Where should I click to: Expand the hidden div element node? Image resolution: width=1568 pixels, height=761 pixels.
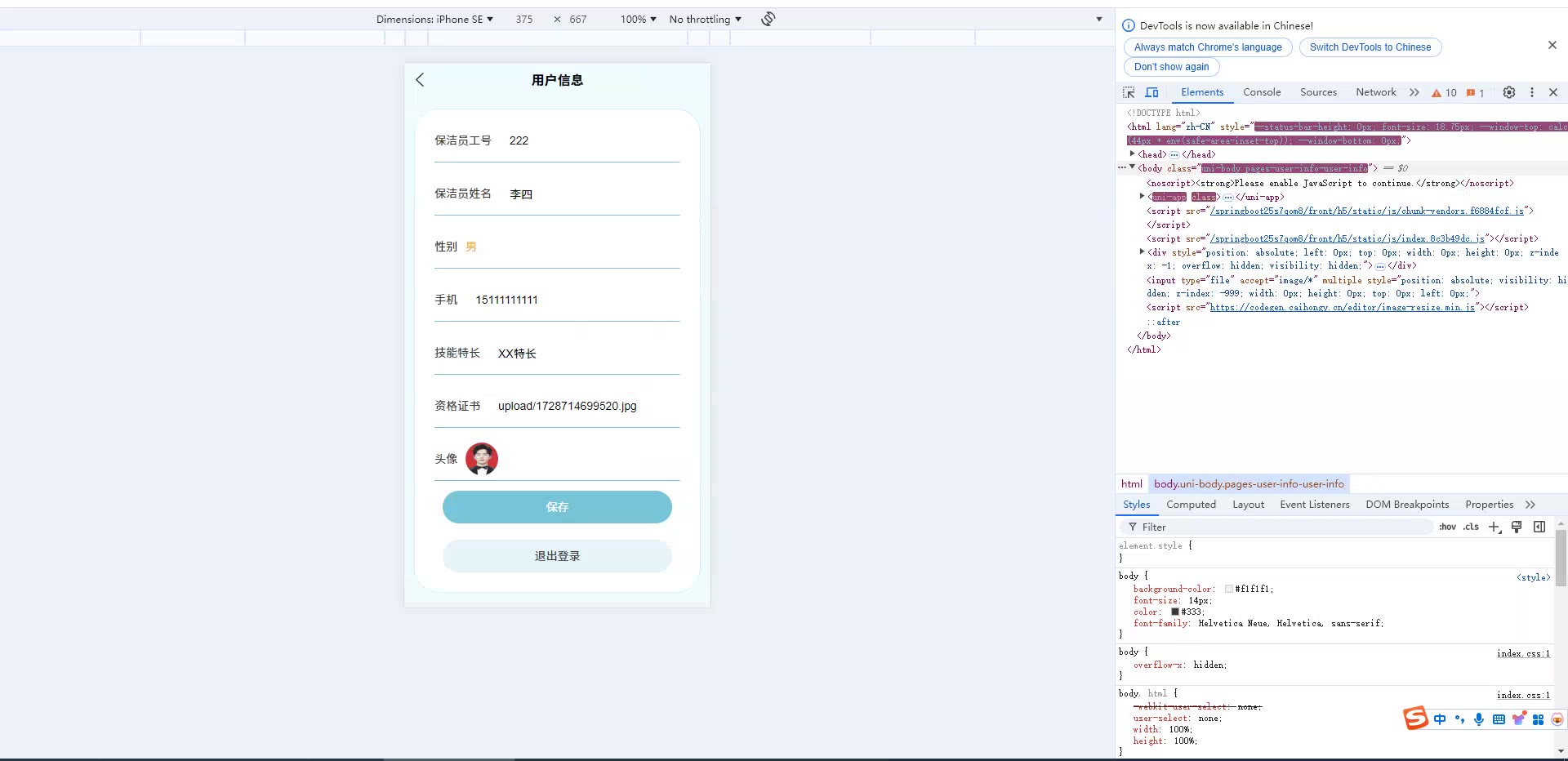coord(1142,251)
